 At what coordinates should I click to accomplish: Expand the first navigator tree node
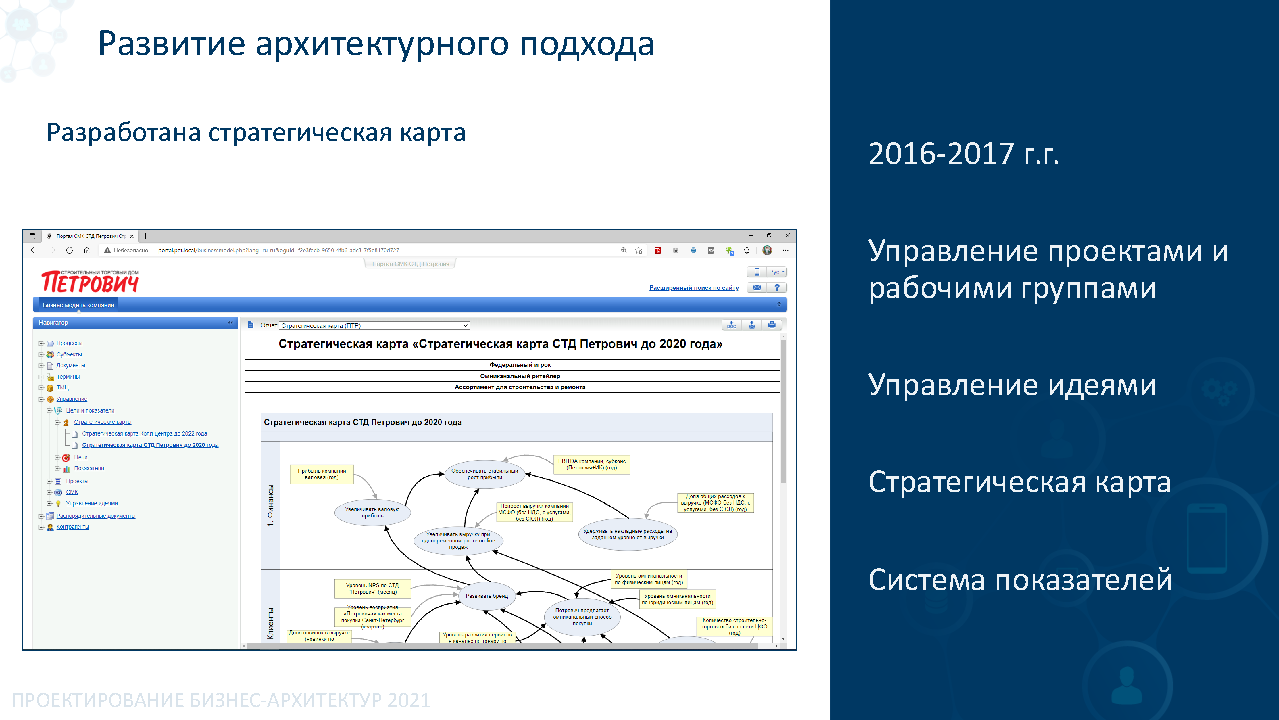click(41, 343)
